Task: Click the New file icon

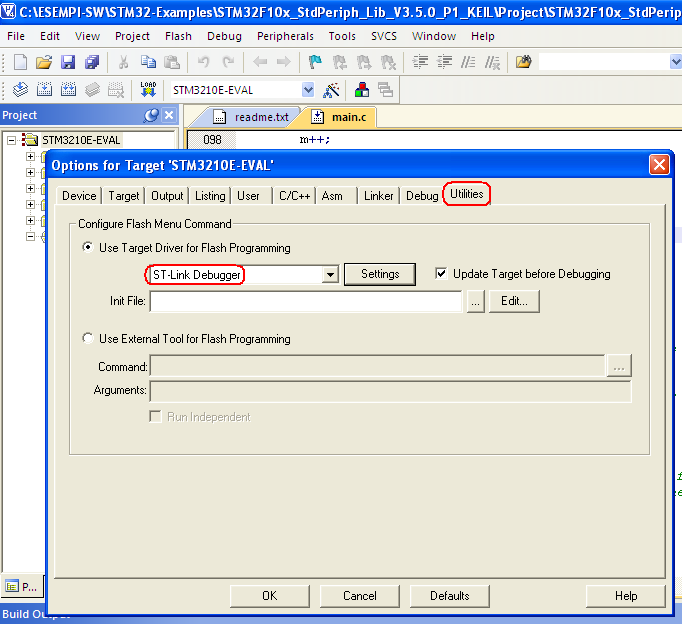Action: click(20, 62)
